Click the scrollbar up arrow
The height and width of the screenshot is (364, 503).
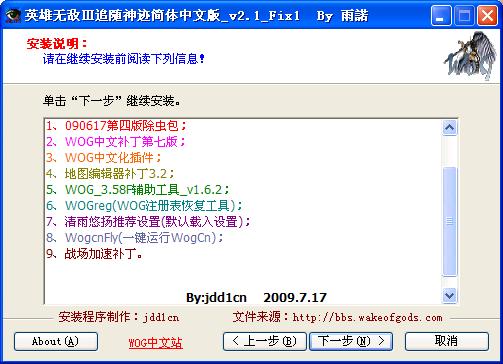coord(449,128)
